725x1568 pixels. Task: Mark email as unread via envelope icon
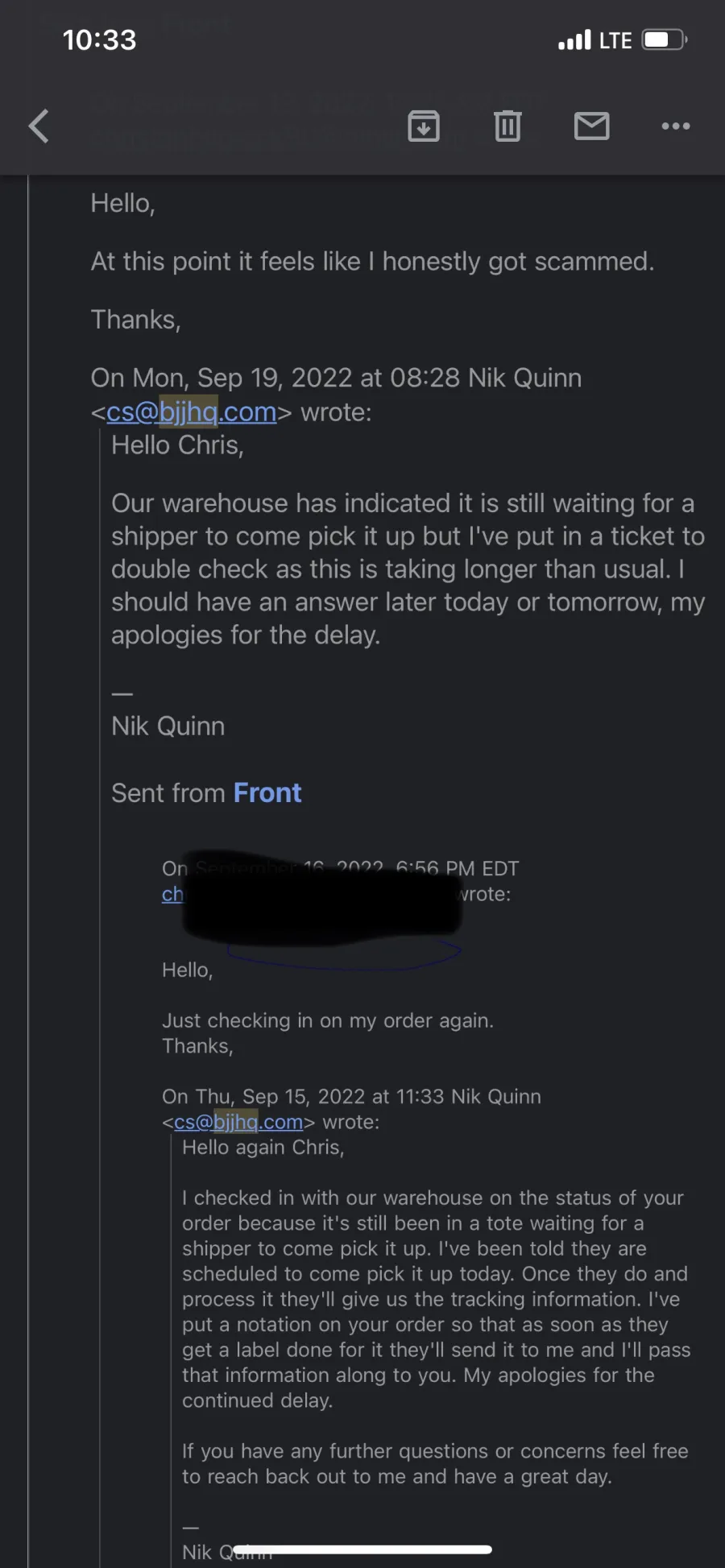[x=591, y=126]
